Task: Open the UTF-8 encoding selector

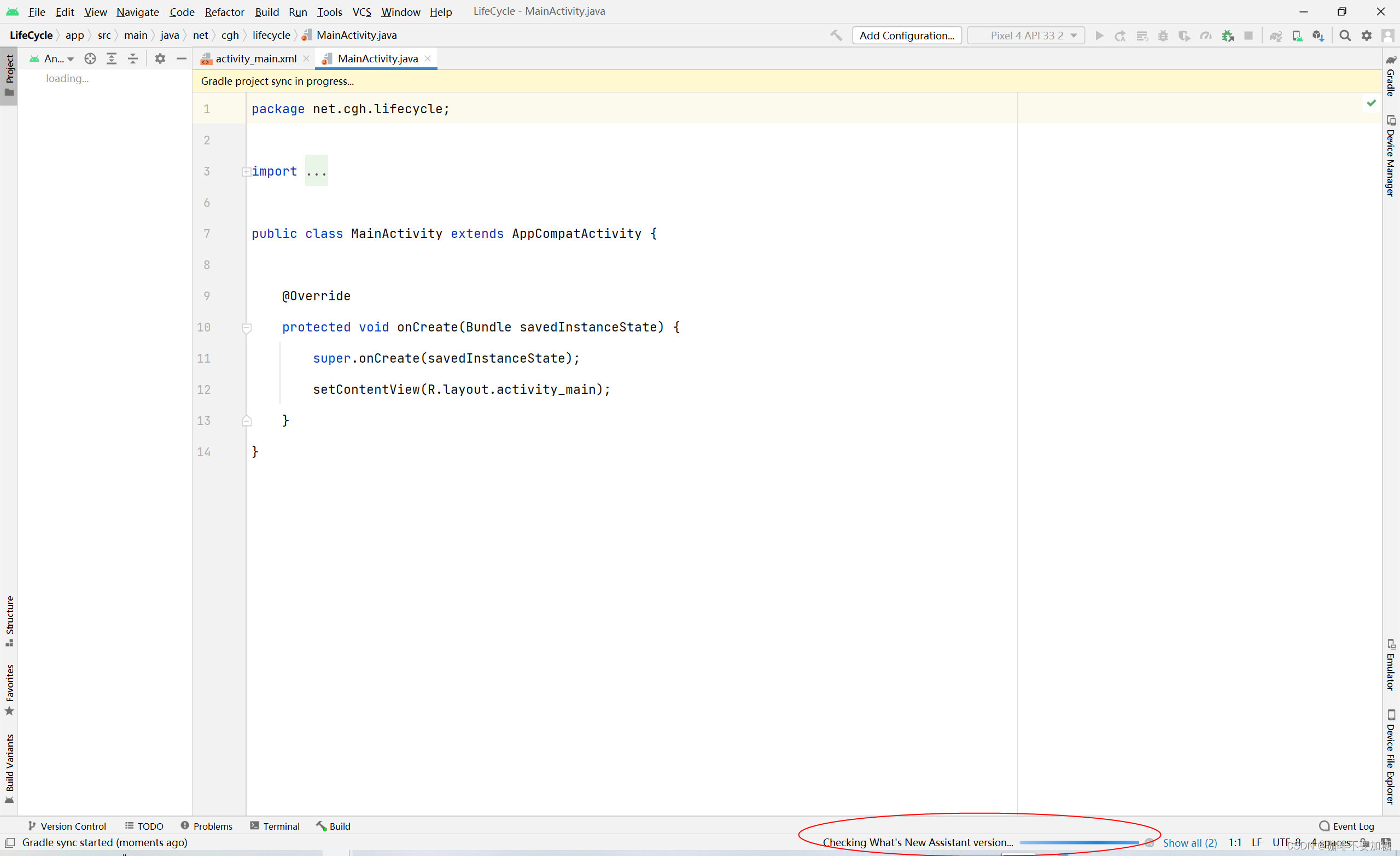Action: (1286, 842)
